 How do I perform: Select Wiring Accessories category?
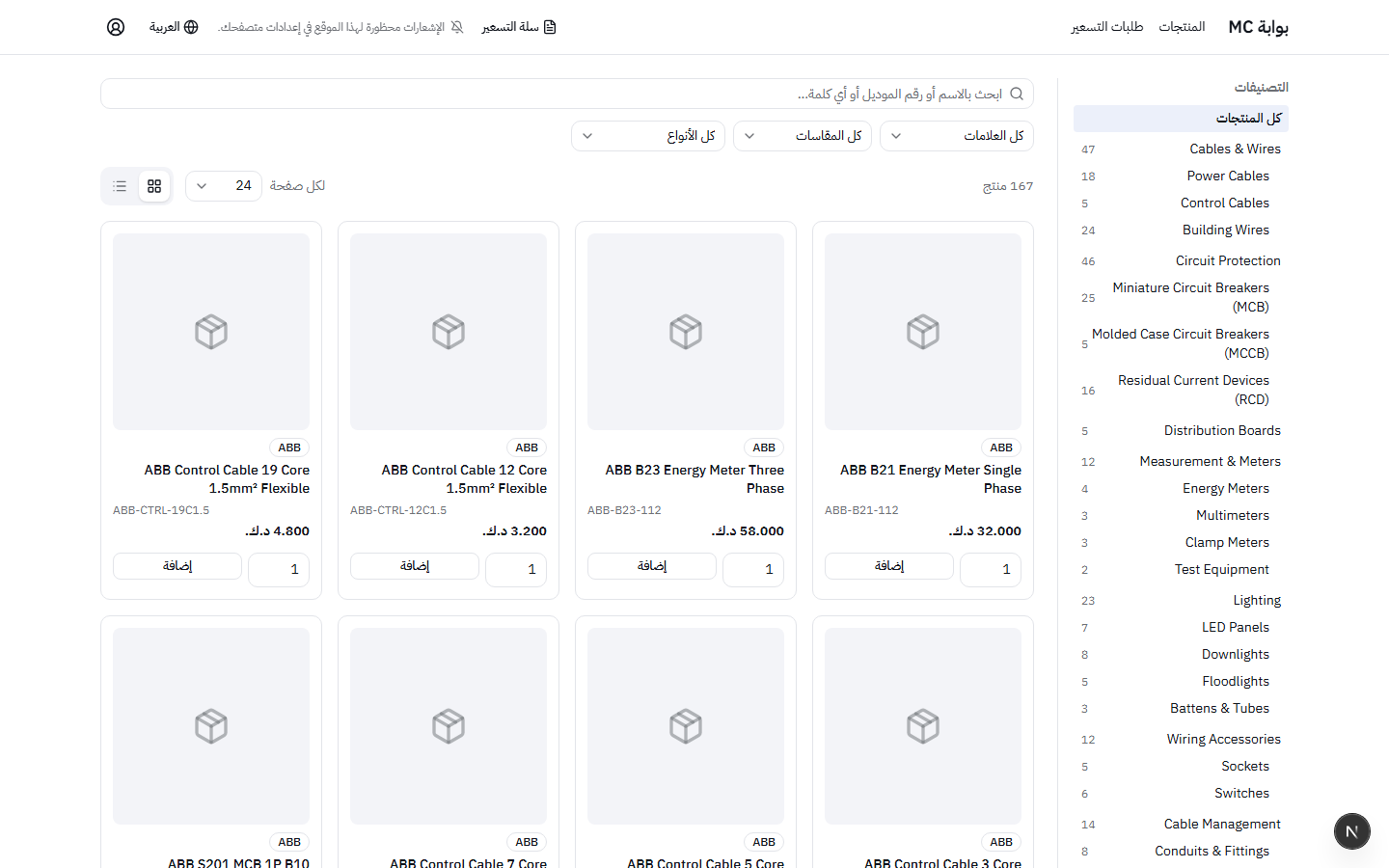point(1181,739)
